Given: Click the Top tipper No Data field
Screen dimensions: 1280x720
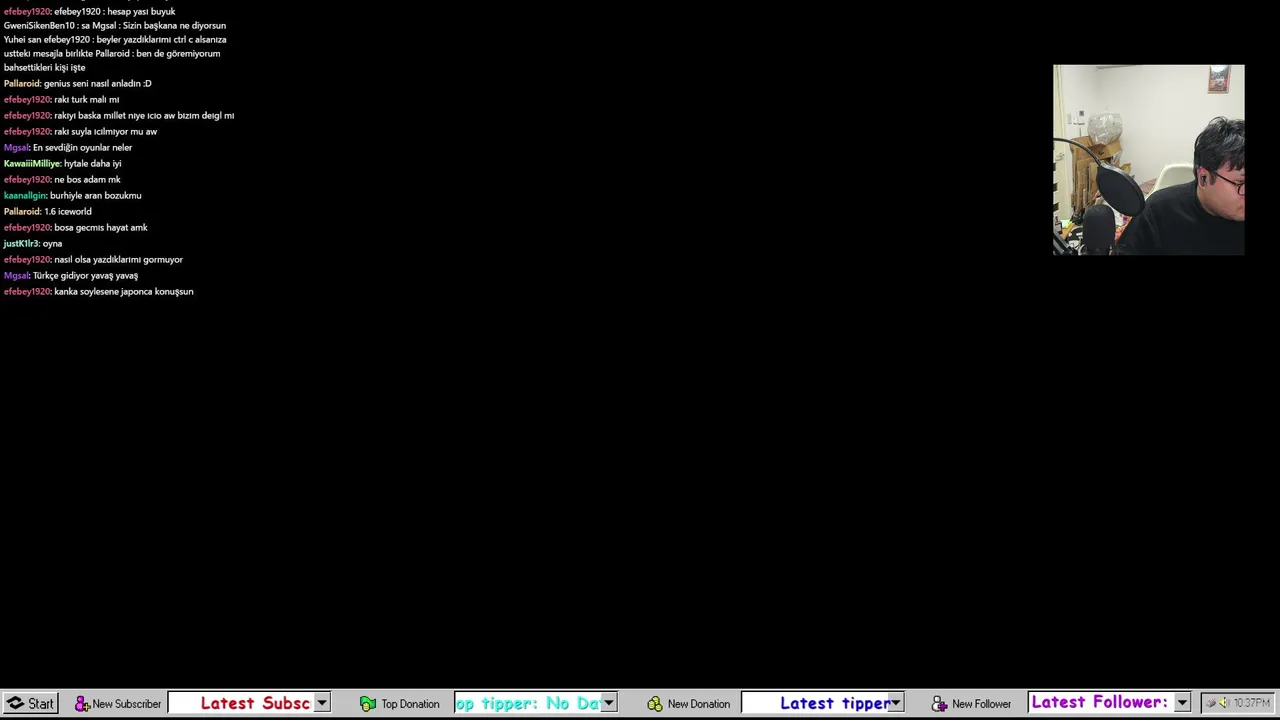Looking at the screenshot, I should tap(527, 703).
